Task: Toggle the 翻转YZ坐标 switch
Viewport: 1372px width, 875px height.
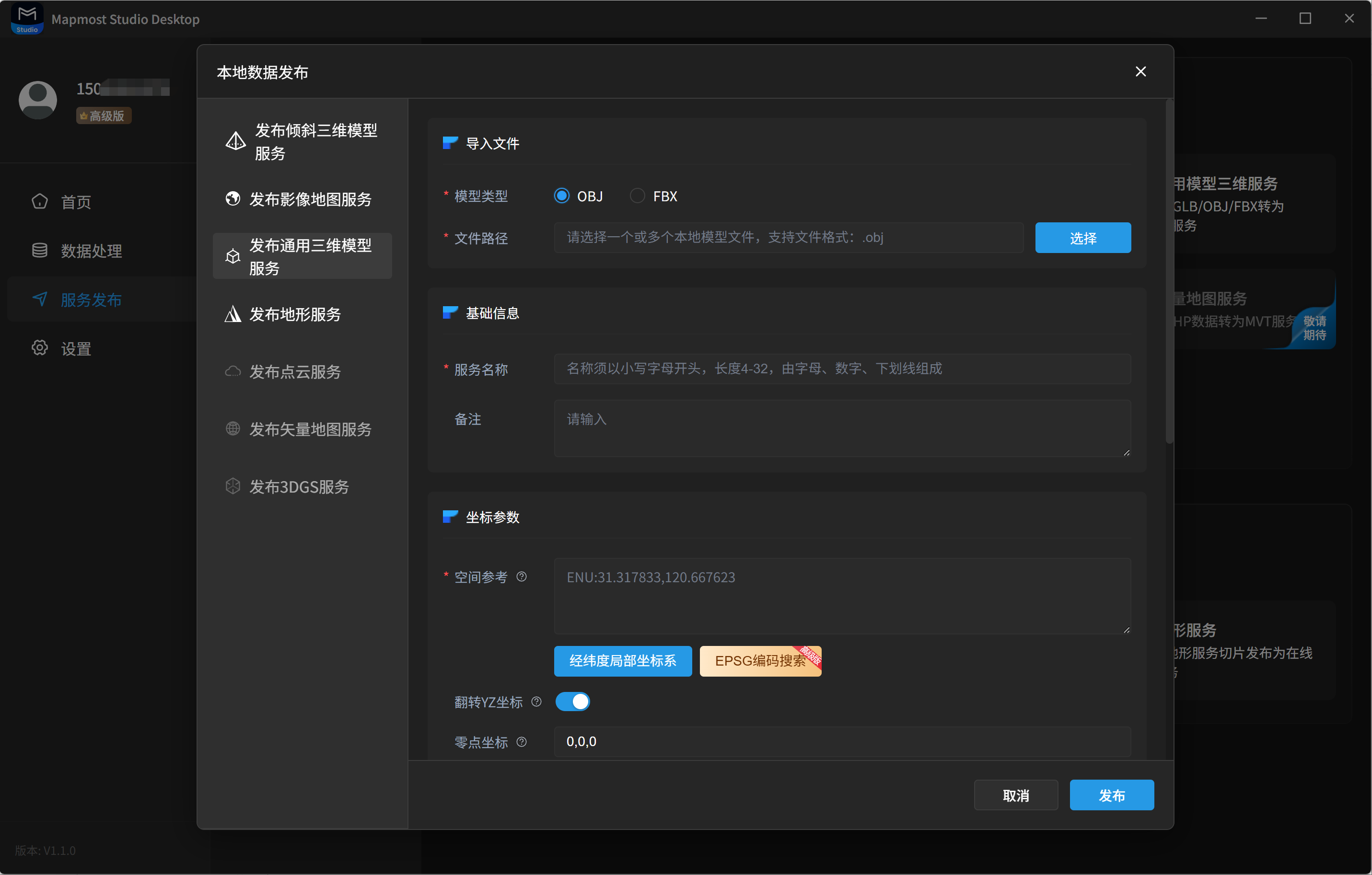Action: (572, 701)
